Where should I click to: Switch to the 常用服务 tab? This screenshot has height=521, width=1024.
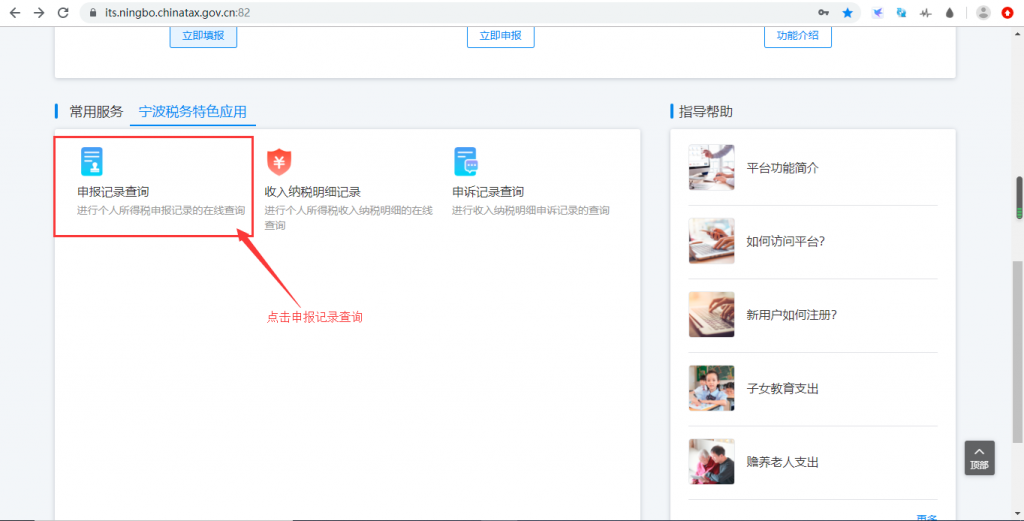pos(96,112)
